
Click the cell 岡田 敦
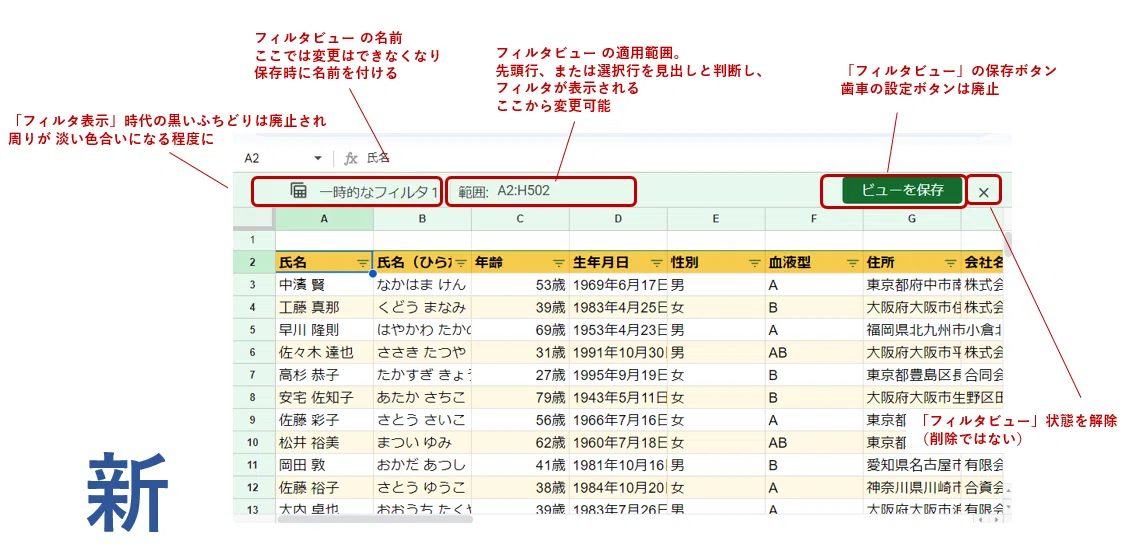pos(324,464)
